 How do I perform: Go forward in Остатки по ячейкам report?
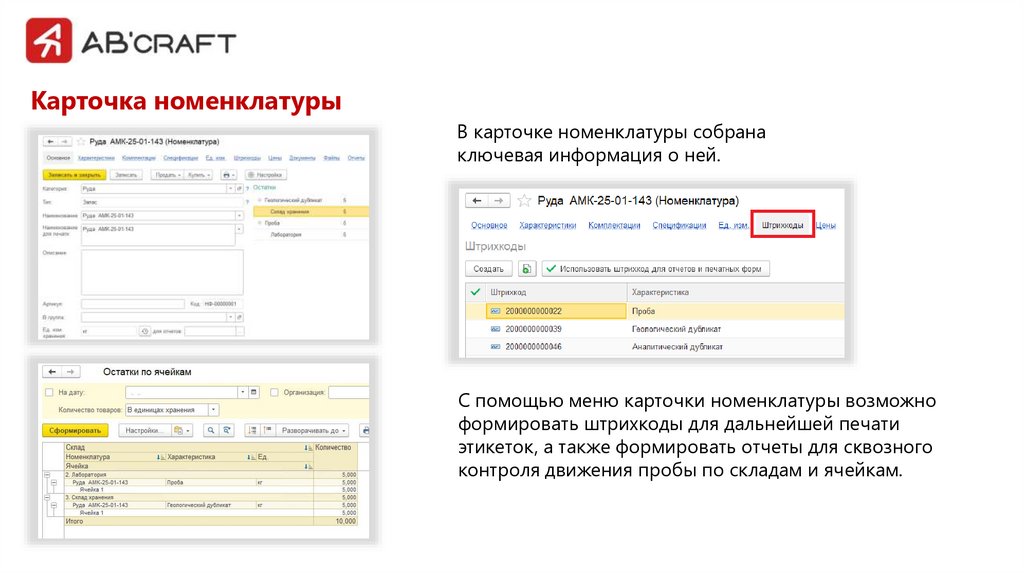click(71, 372)
